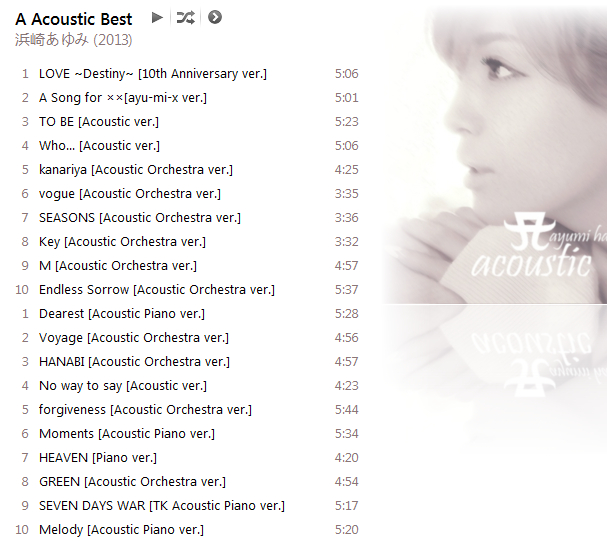This screenshot has width=607, height=541.
Task: Select track SEVEN DAYS WAR TK Acoustic Piano
Action: point(187,505)
